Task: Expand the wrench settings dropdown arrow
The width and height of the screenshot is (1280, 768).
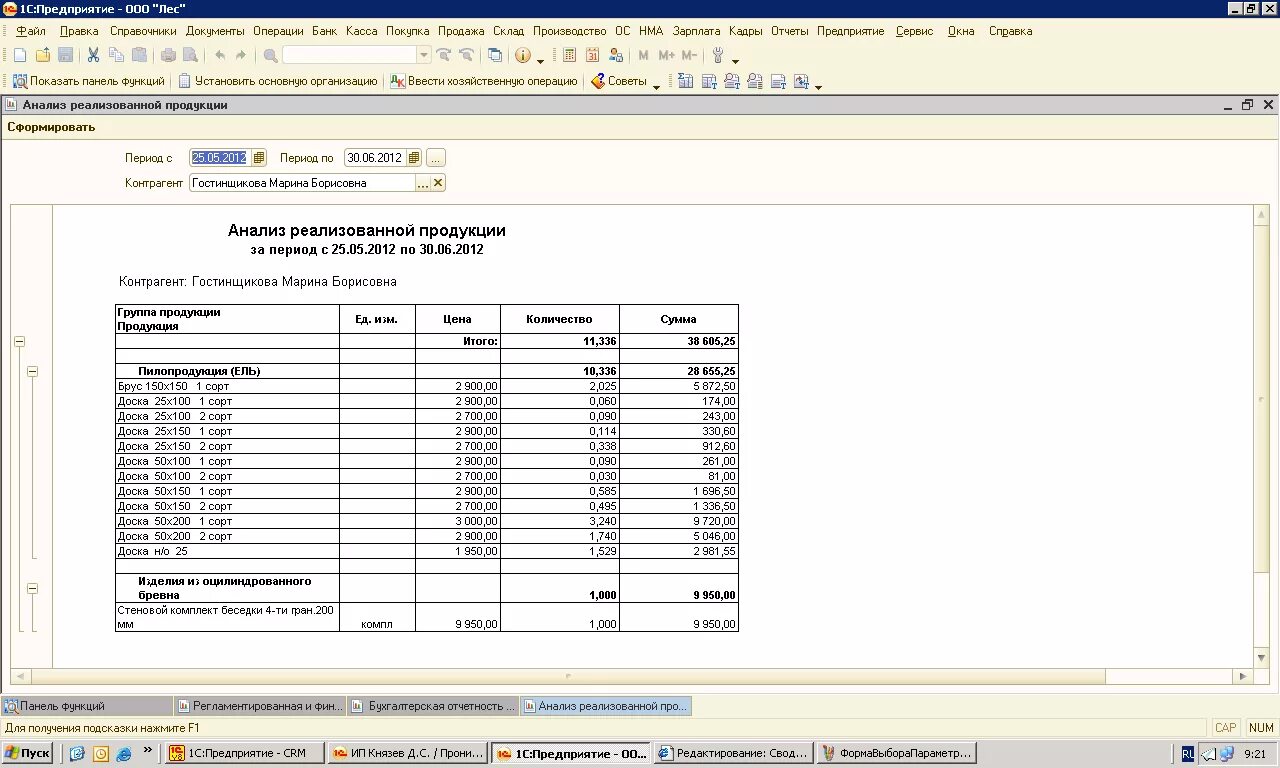Action: 735,60
